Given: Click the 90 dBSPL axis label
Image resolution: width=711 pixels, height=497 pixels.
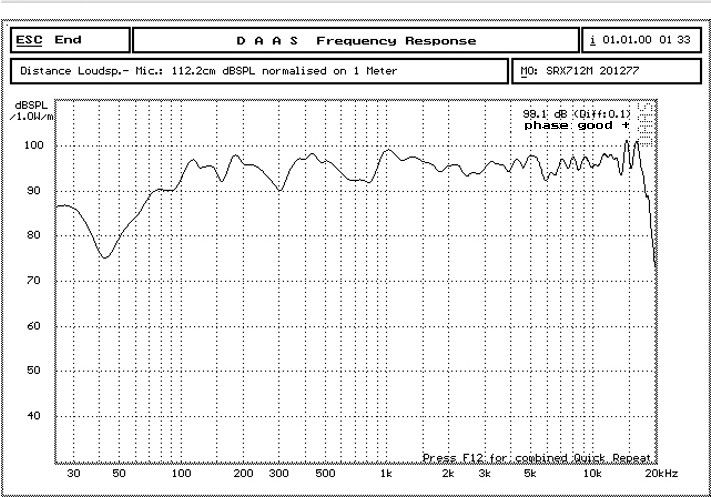Looking at the screenshot, I should (x=34, y=190).
